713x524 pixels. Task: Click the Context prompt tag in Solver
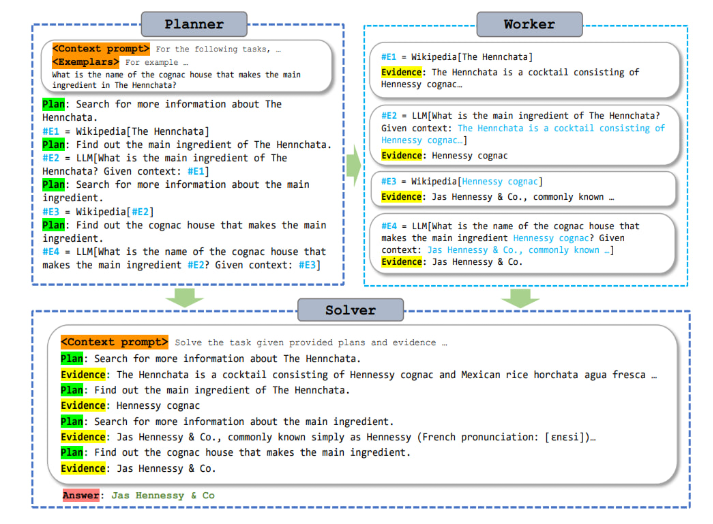point(114,343)
